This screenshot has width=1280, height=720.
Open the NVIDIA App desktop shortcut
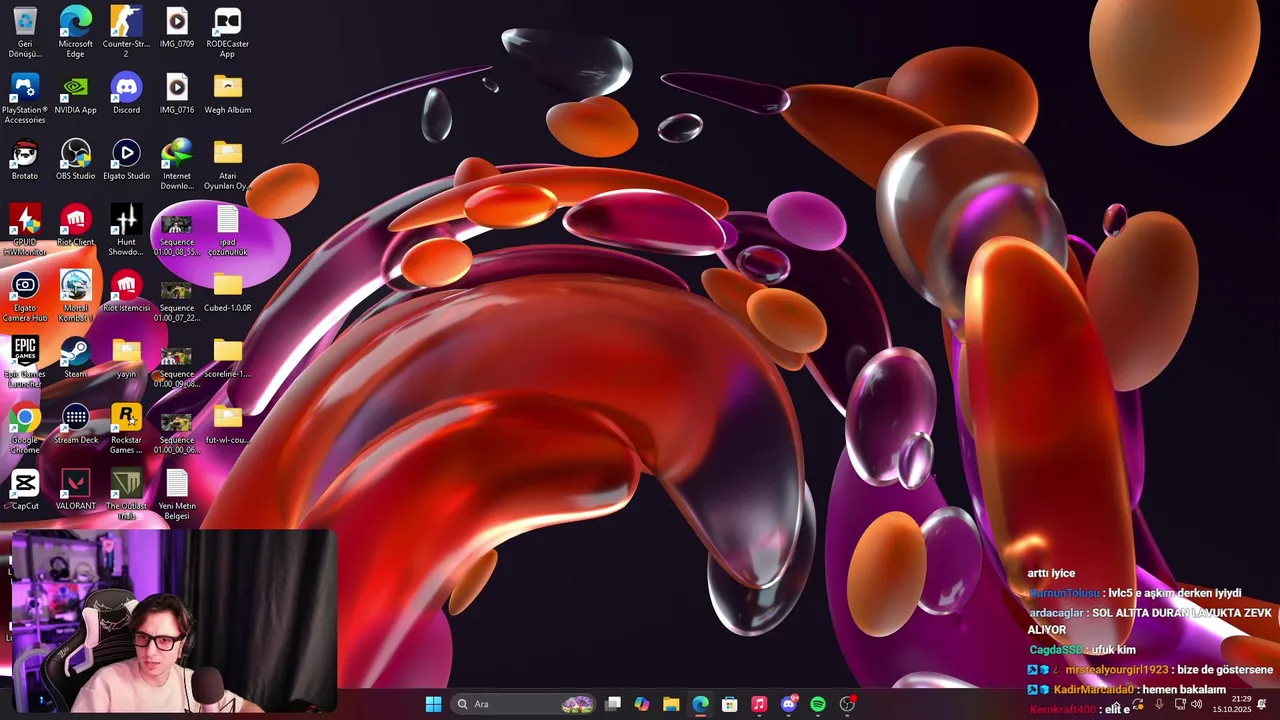coord(76,93)
